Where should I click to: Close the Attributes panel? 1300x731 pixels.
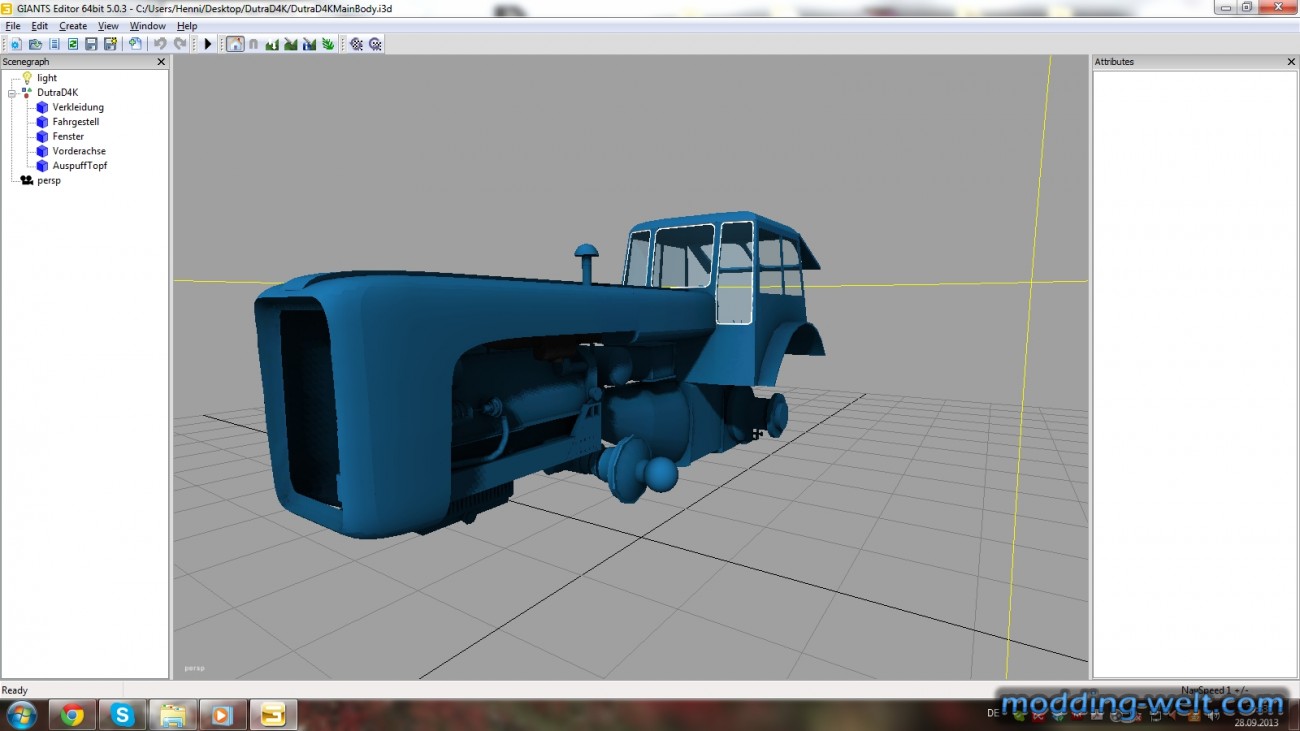(x=1291, y=62)
